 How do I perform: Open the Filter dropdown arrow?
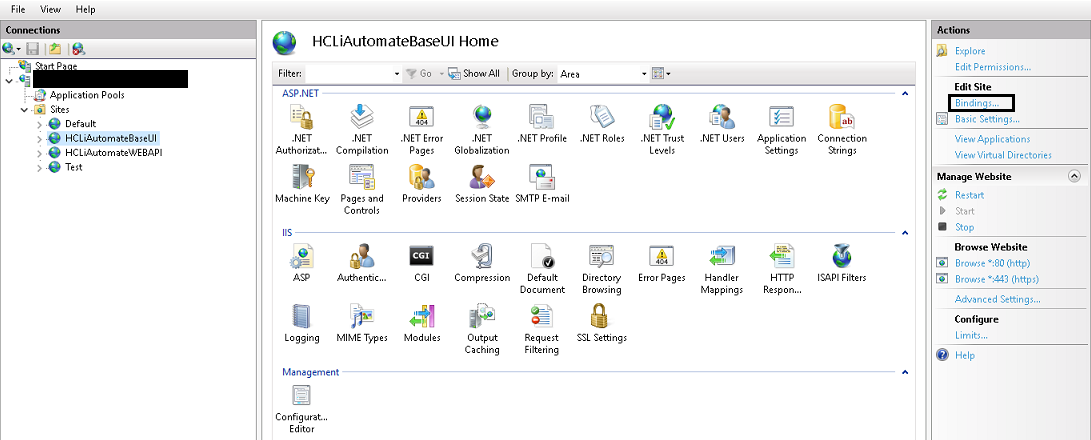(397, 74)
